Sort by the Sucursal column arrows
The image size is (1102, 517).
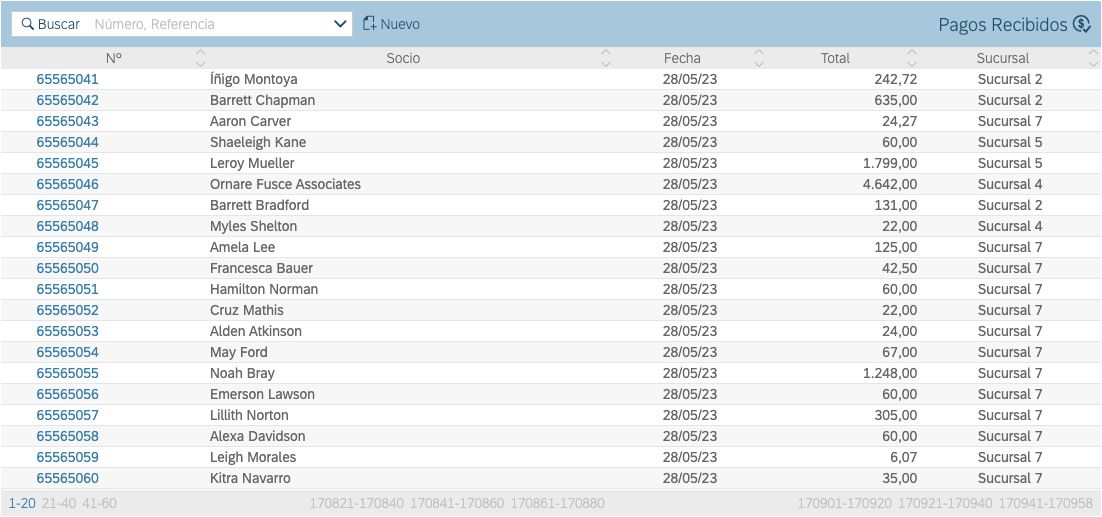click(1092, 58)
